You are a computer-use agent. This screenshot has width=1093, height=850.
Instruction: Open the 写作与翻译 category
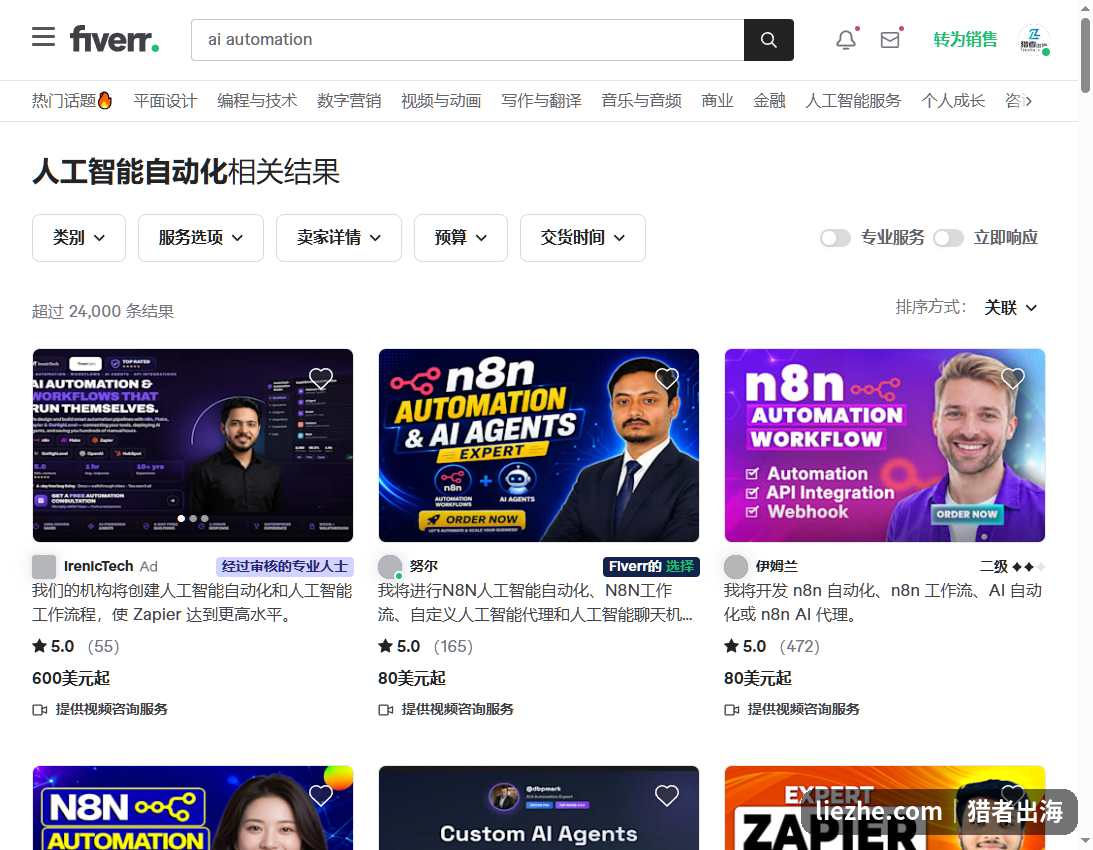(542, 100)
